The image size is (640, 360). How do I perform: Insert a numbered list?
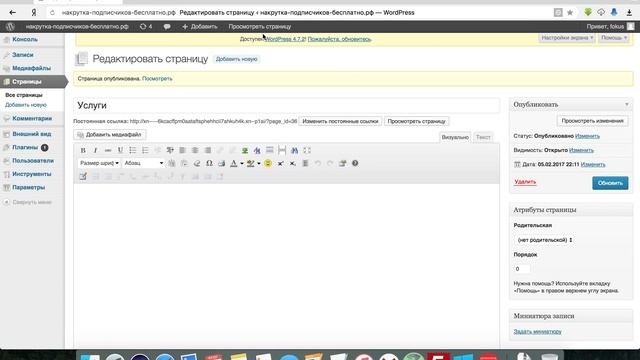click(x=145, y=150)
